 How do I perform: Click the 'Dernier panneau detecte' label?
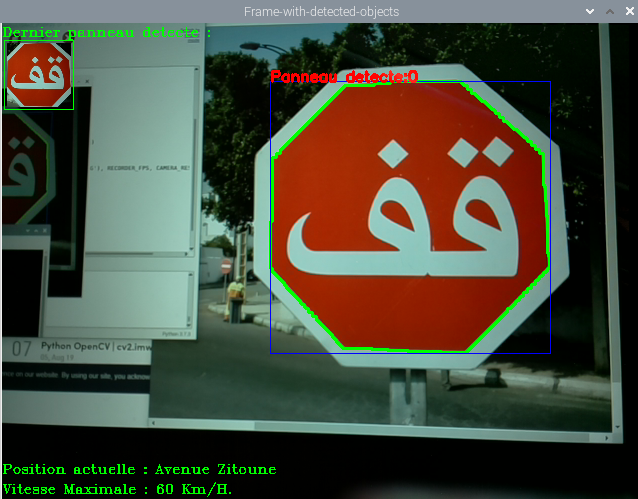[107, 32]
